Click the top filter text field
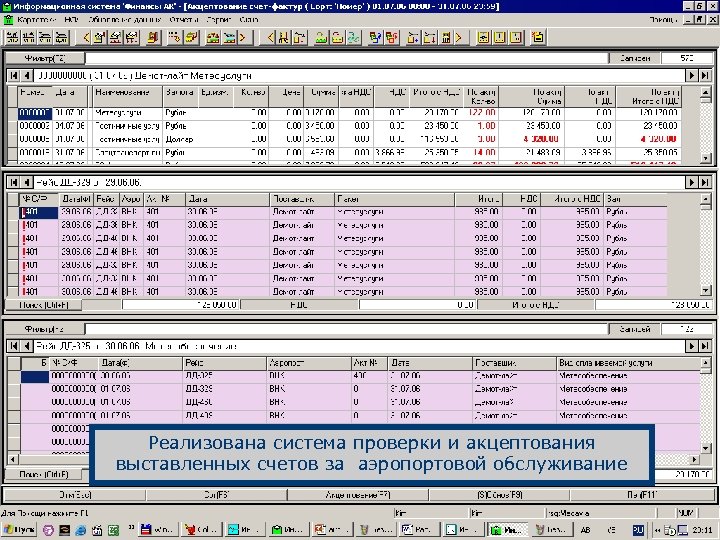720x540 pixels. tap(347, 58)
